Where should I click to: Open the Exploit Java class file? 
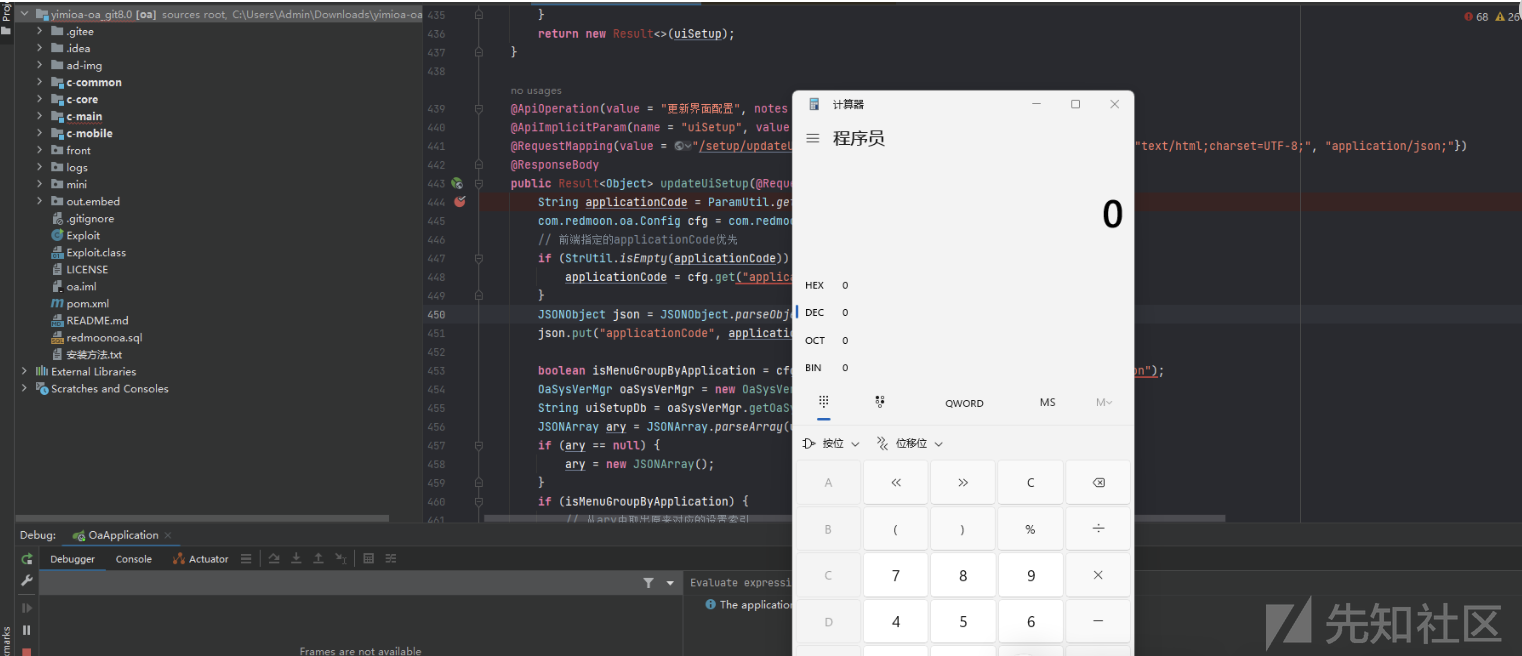coord(83,235)
